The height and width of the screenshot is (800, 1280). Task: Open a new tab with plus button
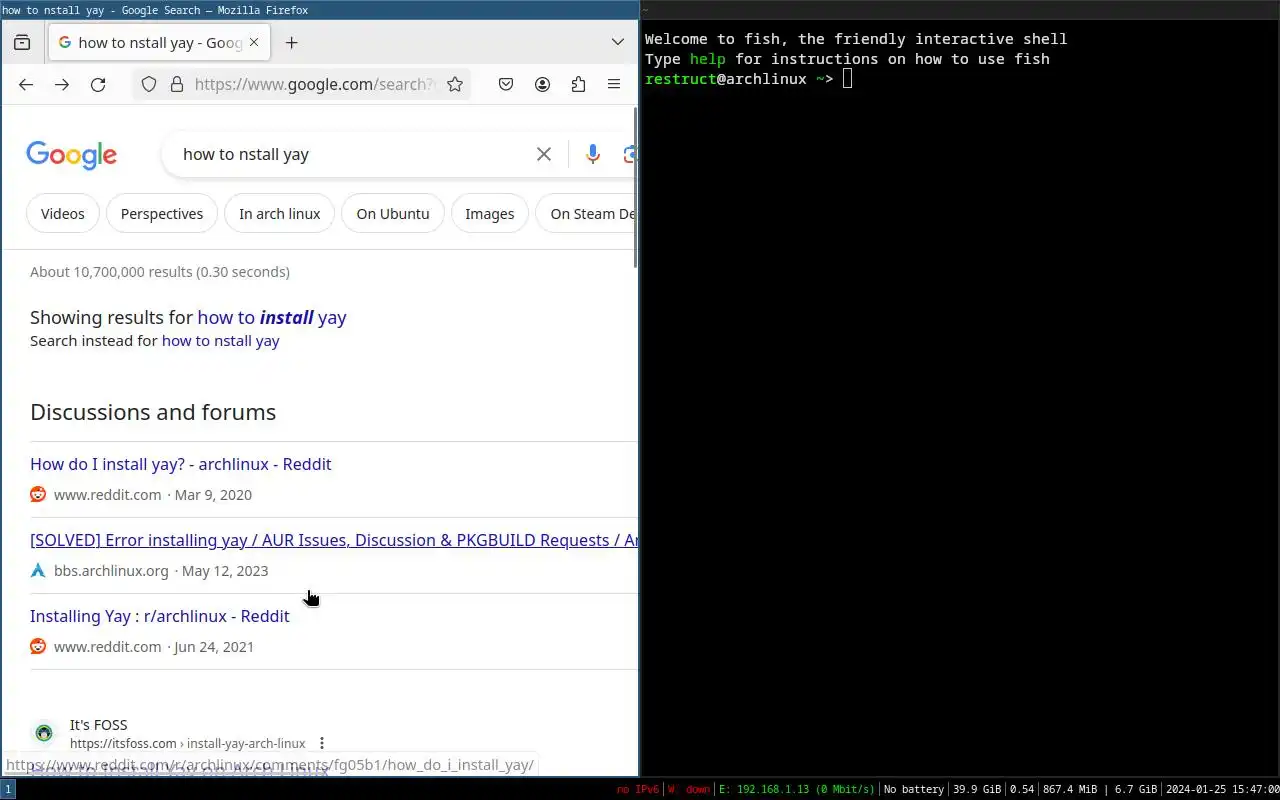click(291, 43)
